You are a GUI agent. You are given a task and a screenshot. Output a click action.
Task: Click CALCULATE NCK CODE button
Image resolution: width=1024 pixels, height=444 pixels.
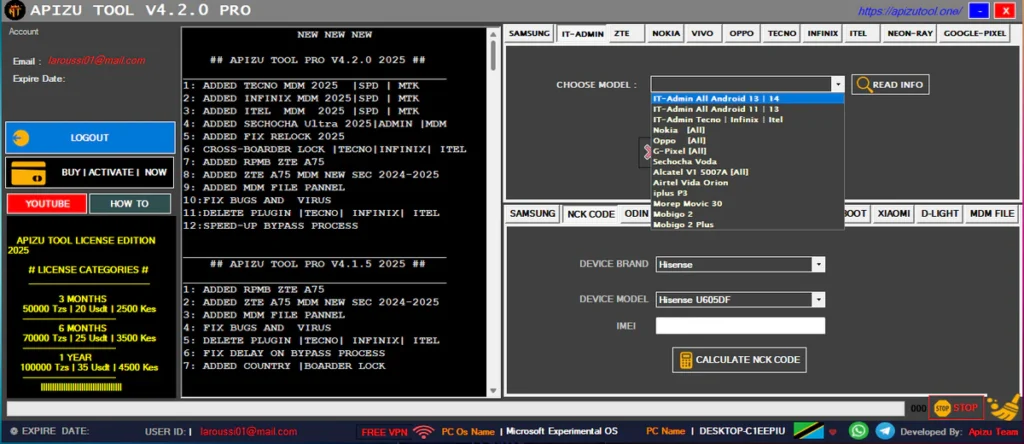coord(739,360)
